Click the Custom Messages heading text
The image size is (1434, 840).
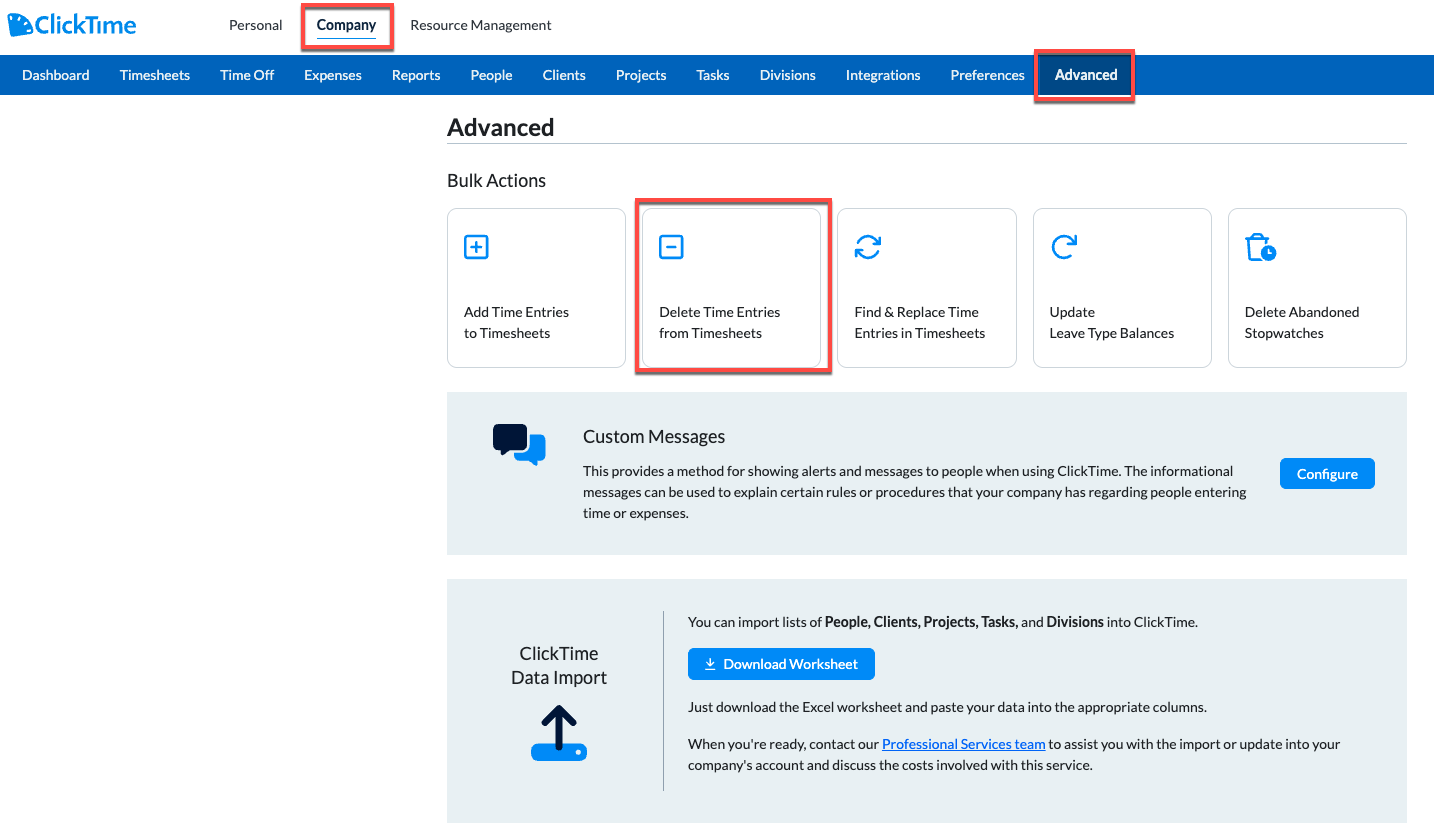click(654, 437)
